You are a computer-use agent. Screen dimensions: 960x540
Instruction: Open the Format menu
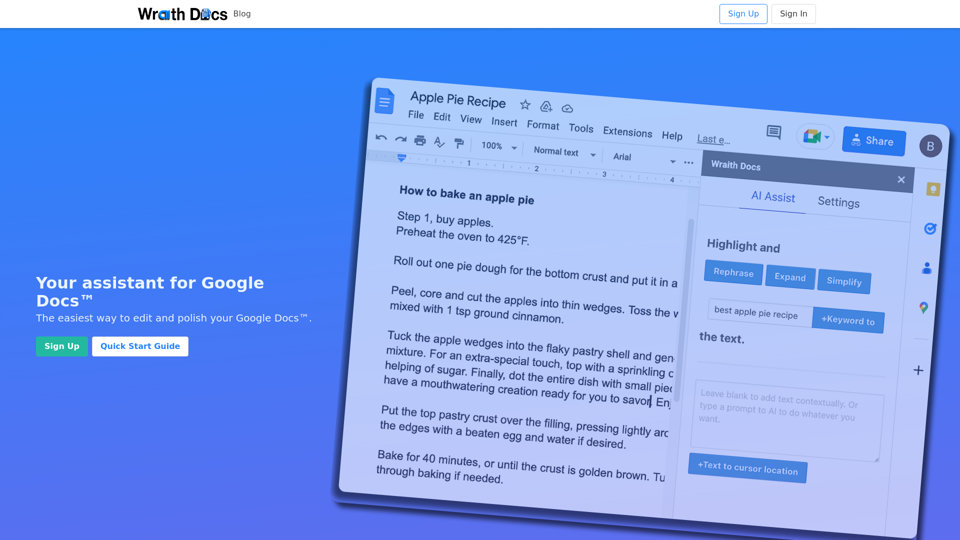542,125
